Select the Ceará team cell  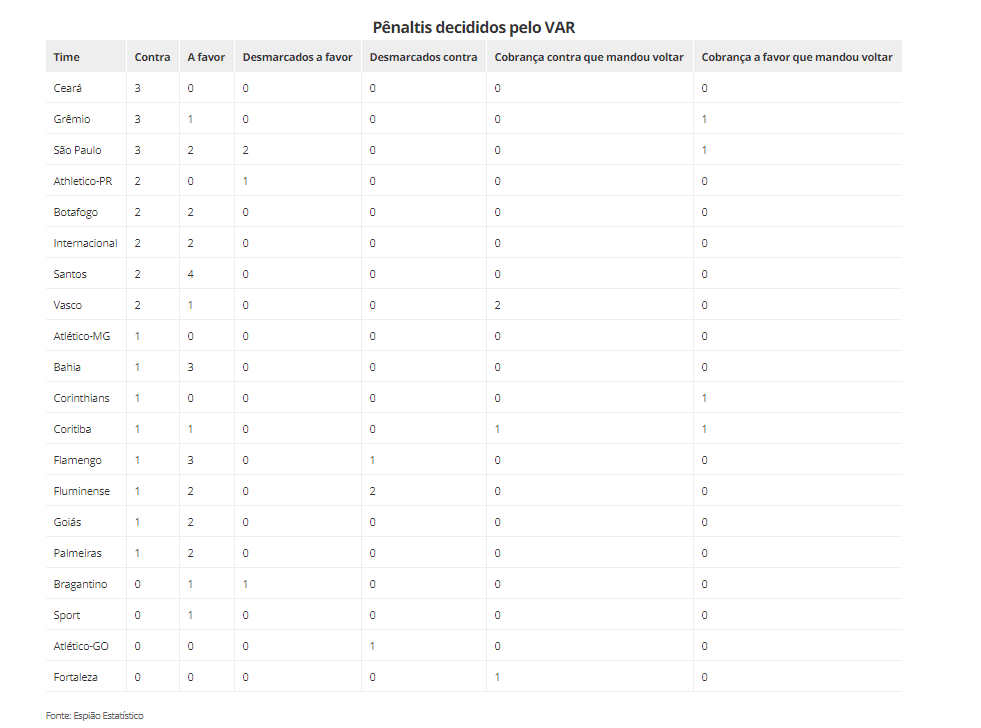[x=68, y=88]
